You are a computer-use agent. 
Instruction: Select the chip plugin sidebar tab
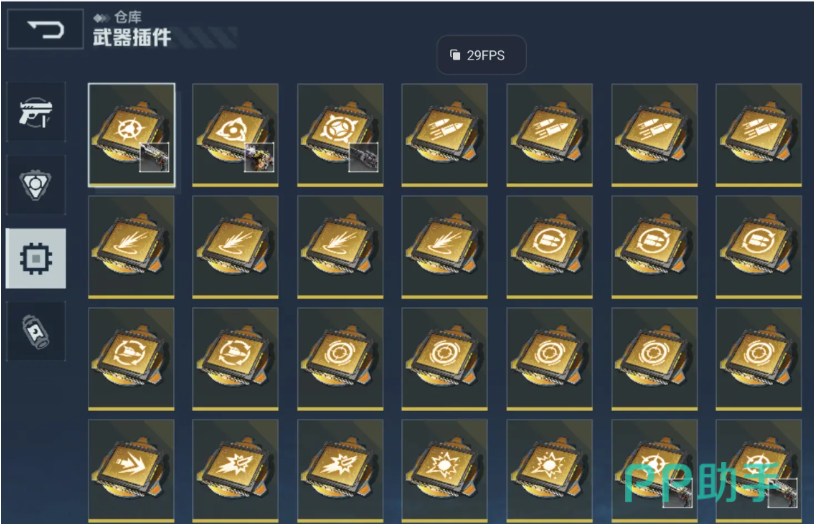(x=36, y=258)
